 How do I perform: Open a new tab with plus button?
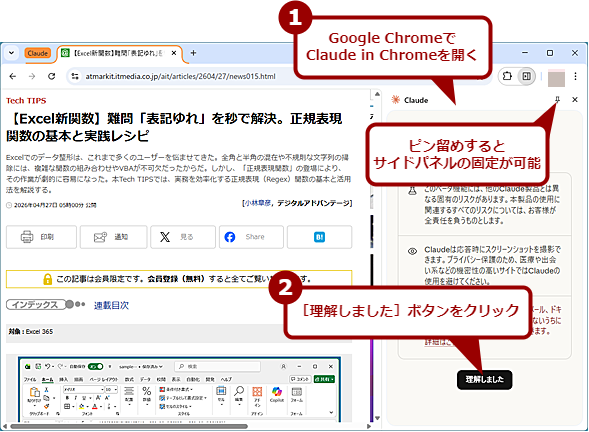pos(193,53)
